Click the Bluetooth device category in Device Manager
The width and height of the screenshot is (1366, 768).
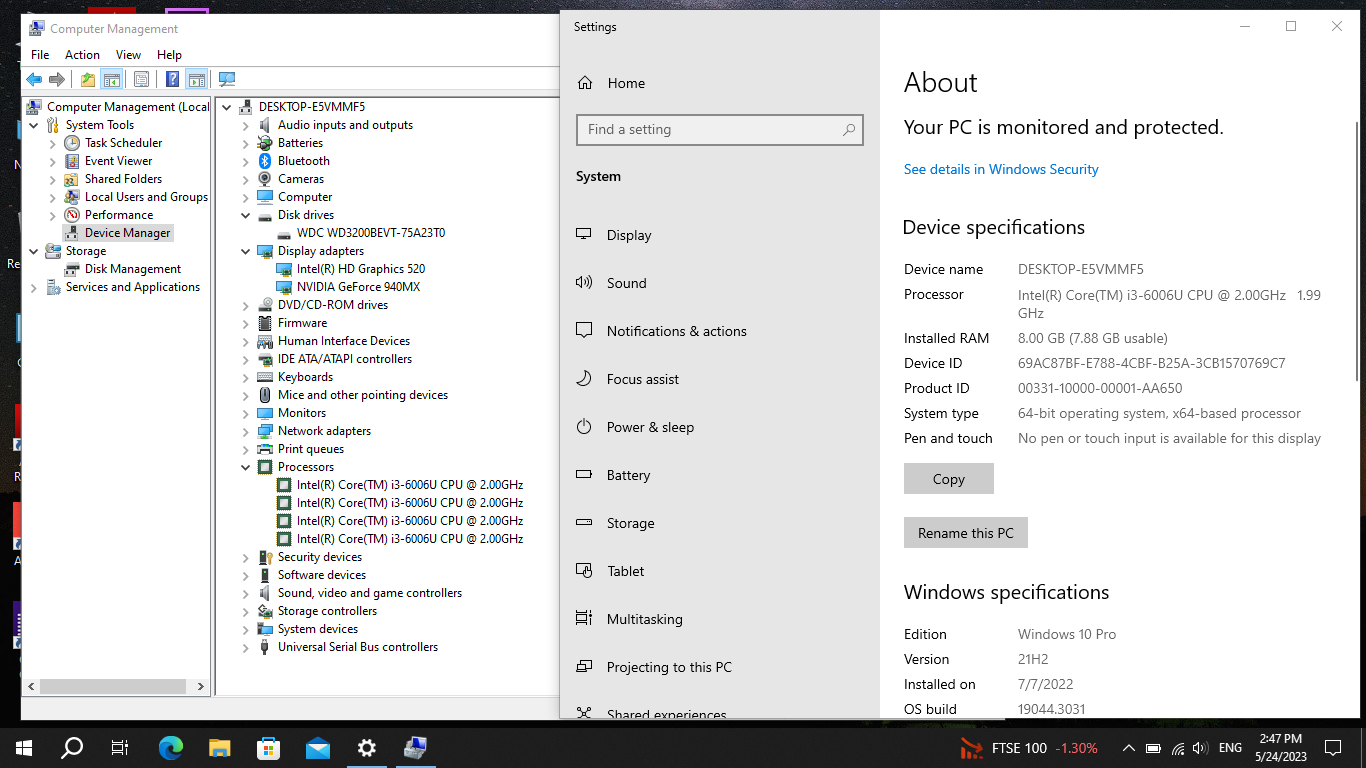[304, 161]
